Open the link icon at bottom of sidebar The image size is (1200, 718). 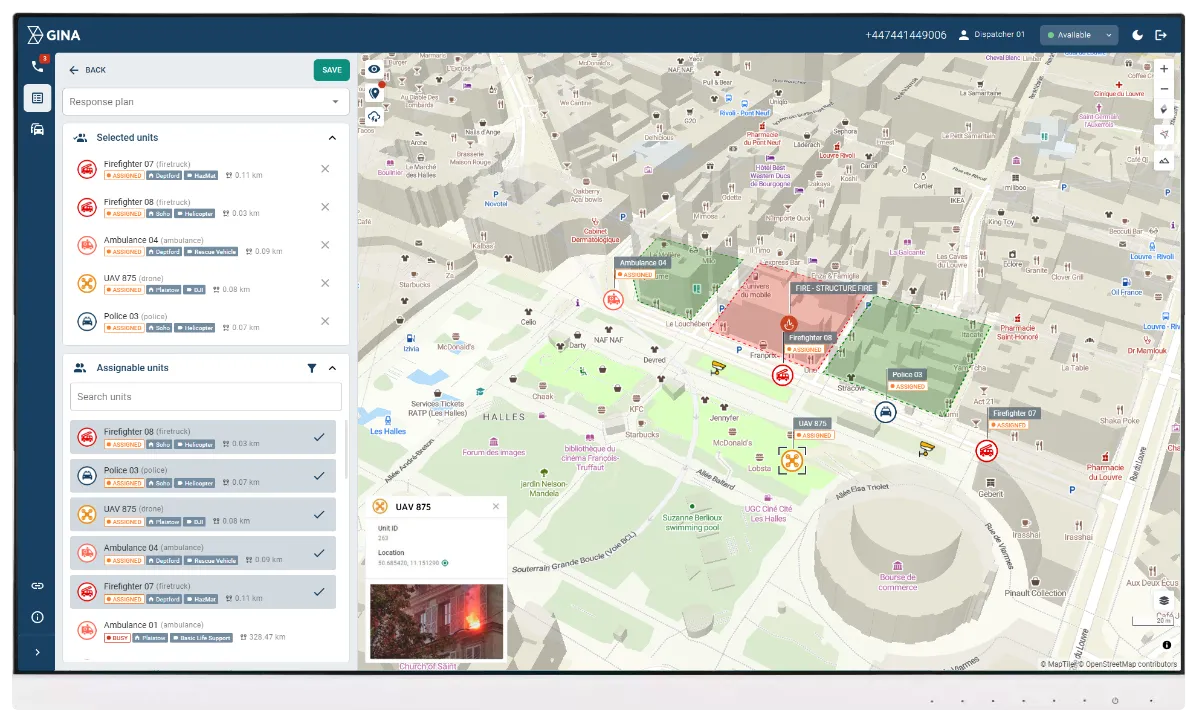point(37,585)
